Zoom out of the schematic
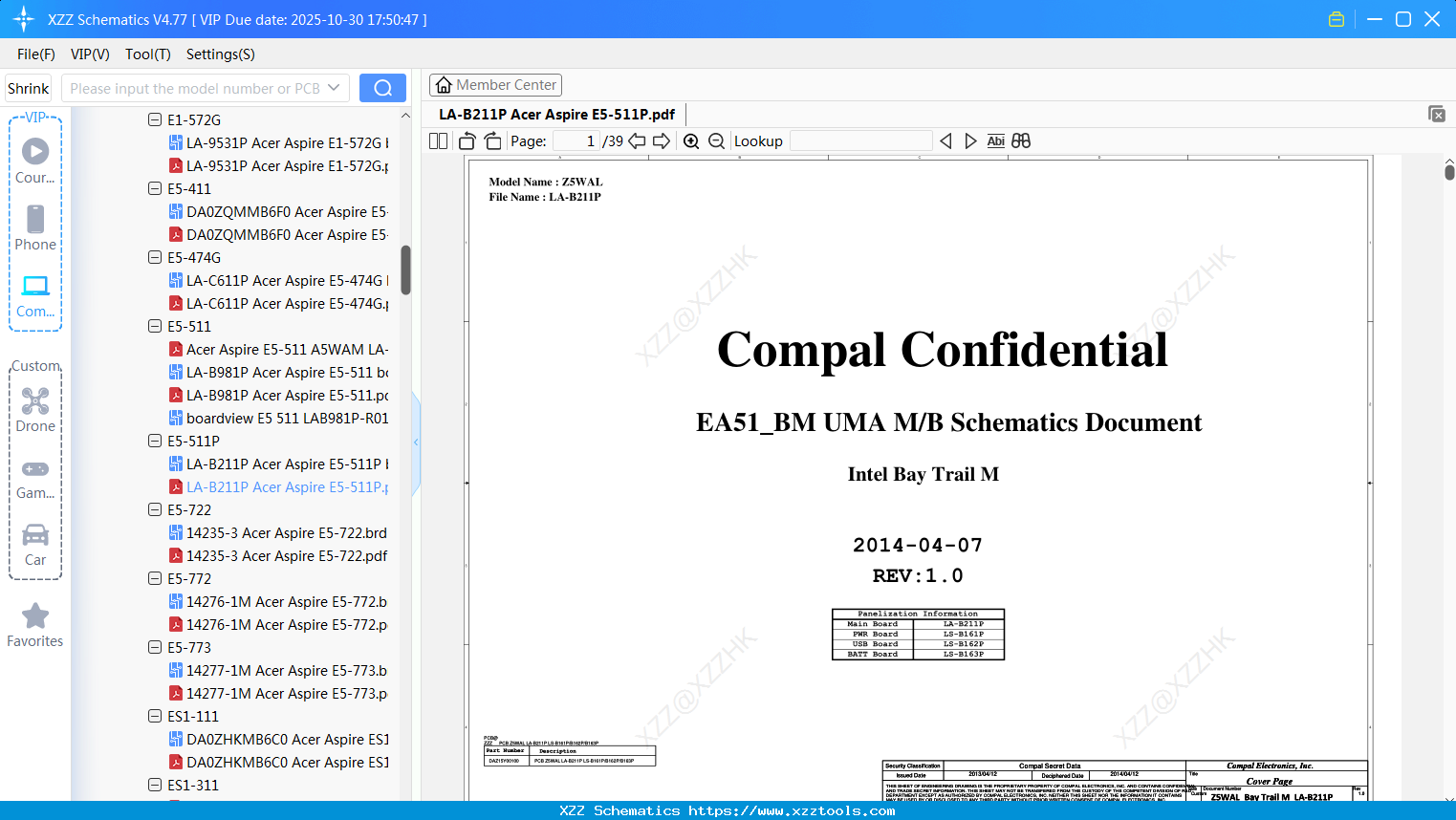 pyautogui.click(x=717, y=141)
